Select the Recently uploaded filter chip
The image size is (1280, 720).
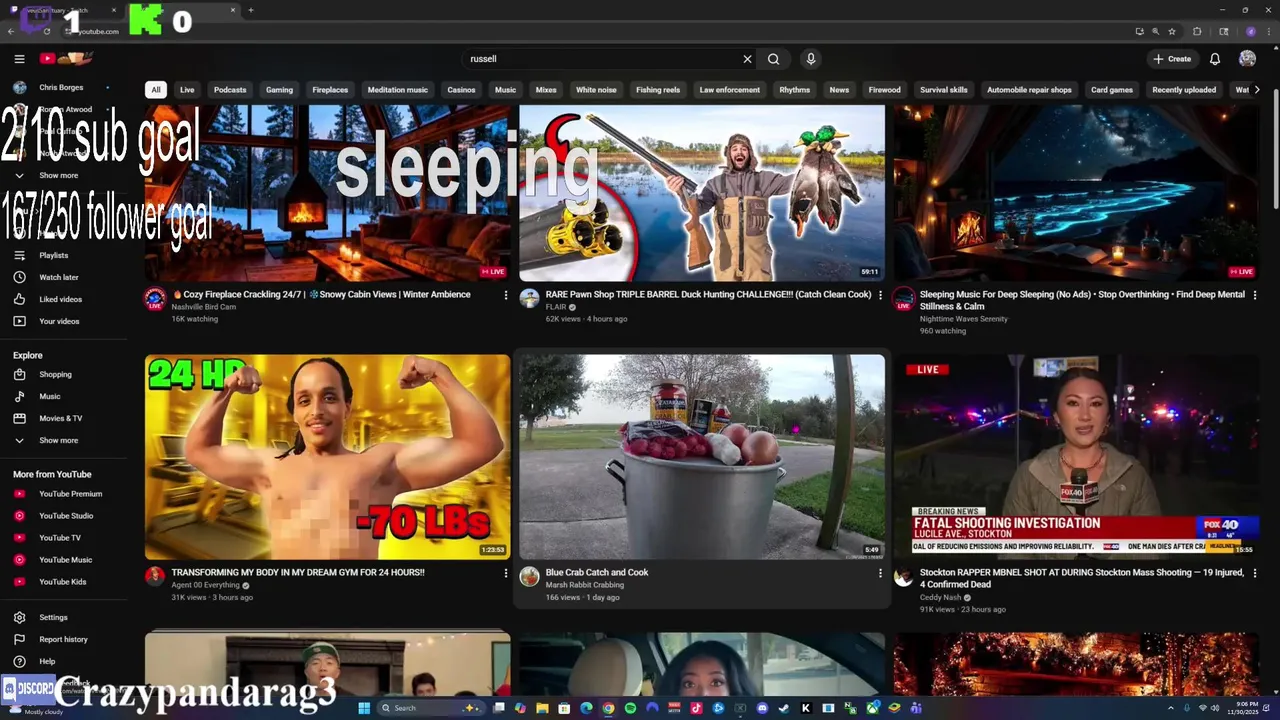click(x=1184, y=90)
